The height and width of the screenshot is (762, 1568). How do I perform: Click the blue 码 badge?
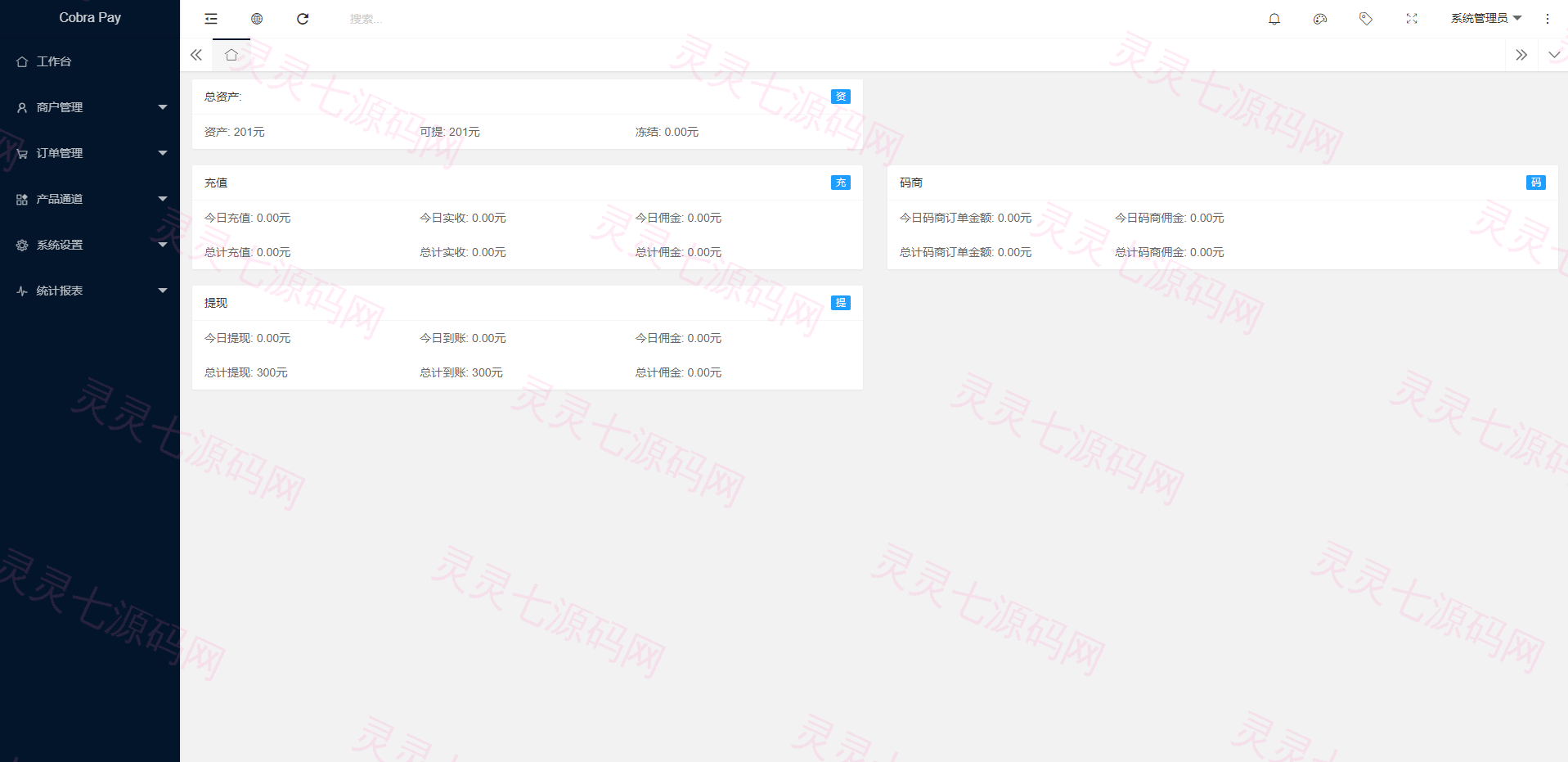click(1536, 183)
